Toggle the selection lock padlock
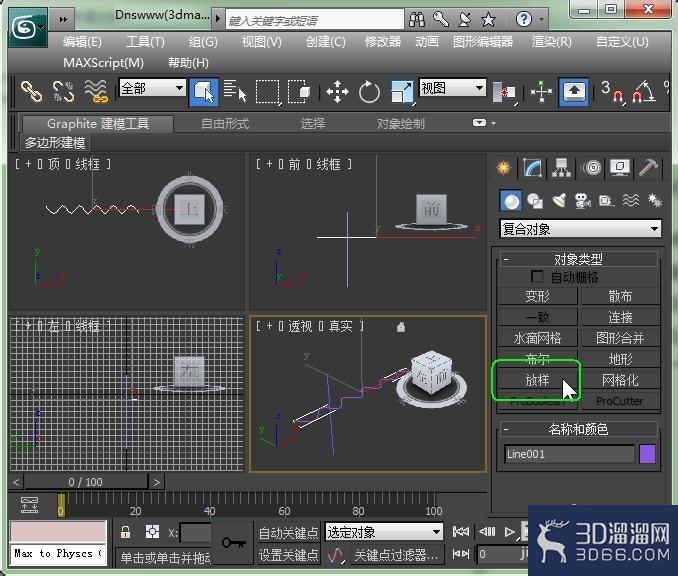The width and height of the screenshot is (678, 576). (x=126, y=532)
